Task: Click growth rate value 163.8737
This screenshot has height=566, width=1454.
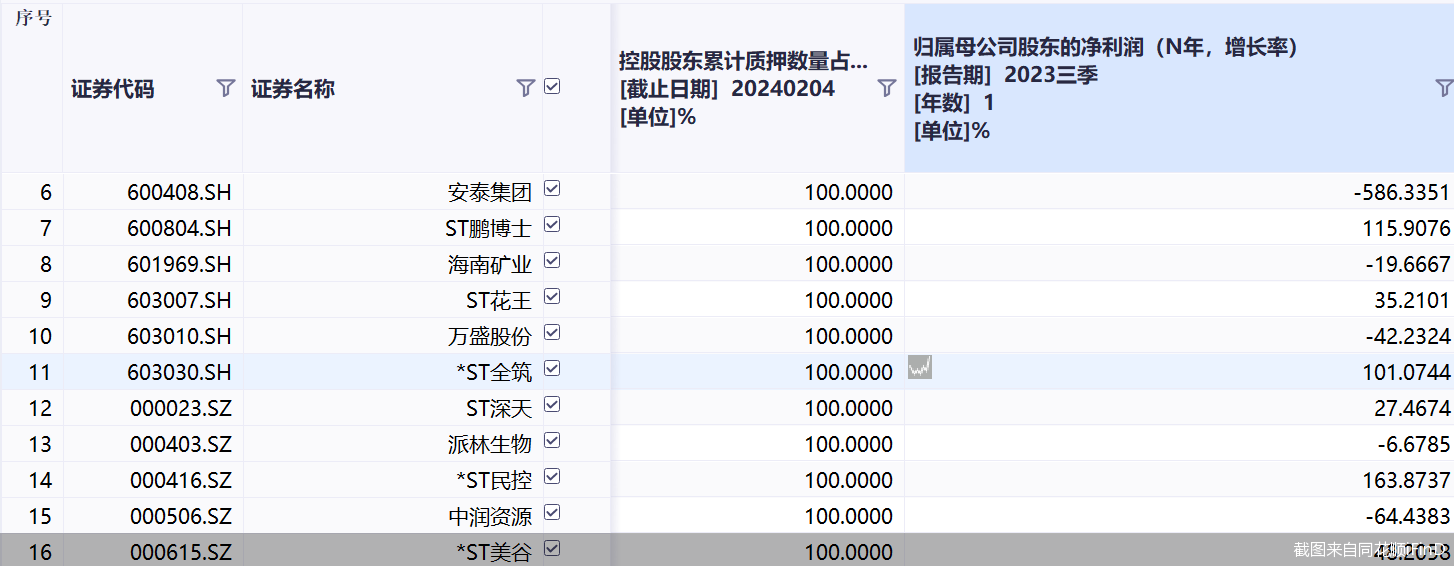Action: click(x=1406, y=480)
